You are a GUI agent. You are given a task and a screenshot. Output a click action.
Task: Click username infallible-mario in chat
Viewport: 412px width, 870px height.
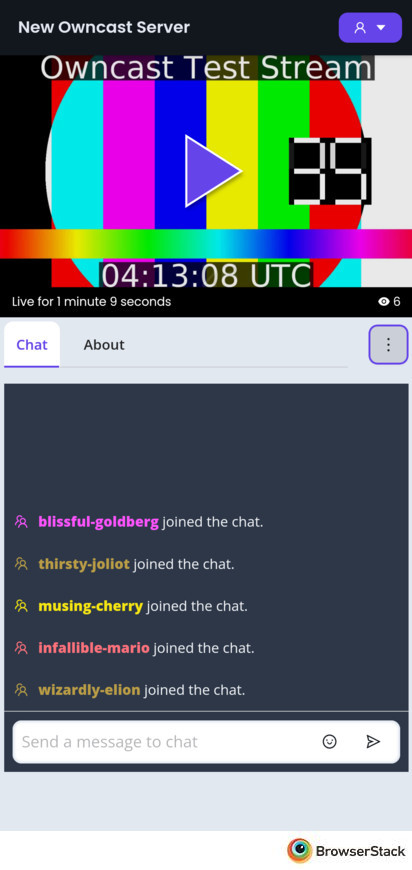(x=94, y=648)
